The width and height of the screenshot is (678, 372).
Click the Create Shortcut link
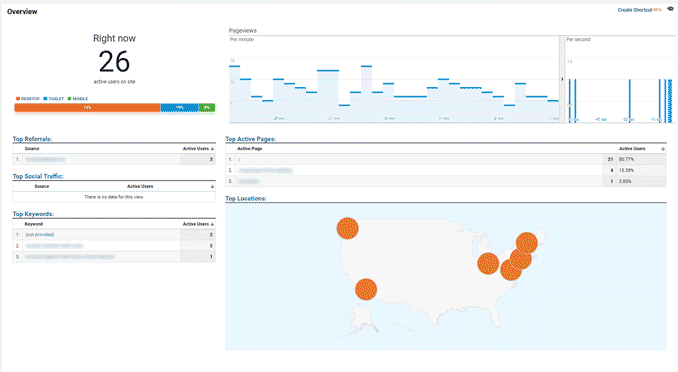pyautogui.click(x=635, y=10)
